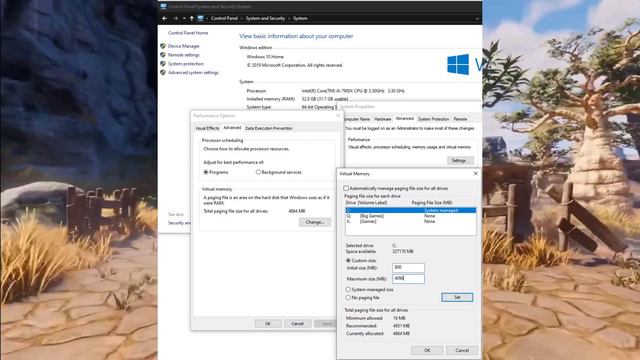Open System and Security breadcrumb
The image size is (640, 360).
(x=265, y=18)
